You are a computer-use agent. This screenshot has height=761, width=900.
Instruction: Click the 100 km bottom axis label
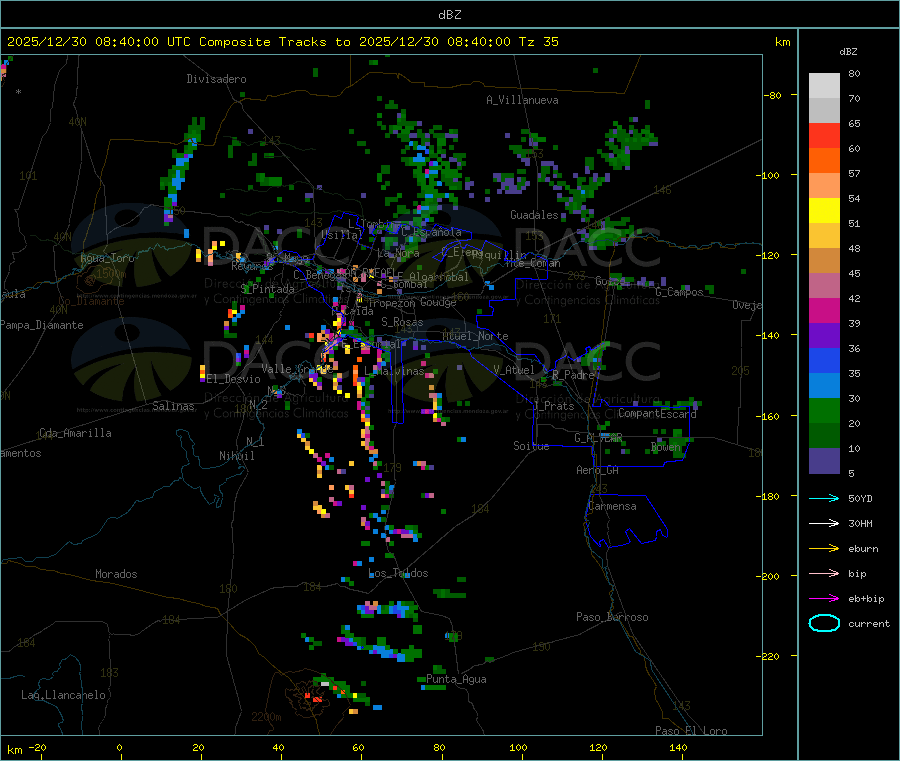click(518, 747)
